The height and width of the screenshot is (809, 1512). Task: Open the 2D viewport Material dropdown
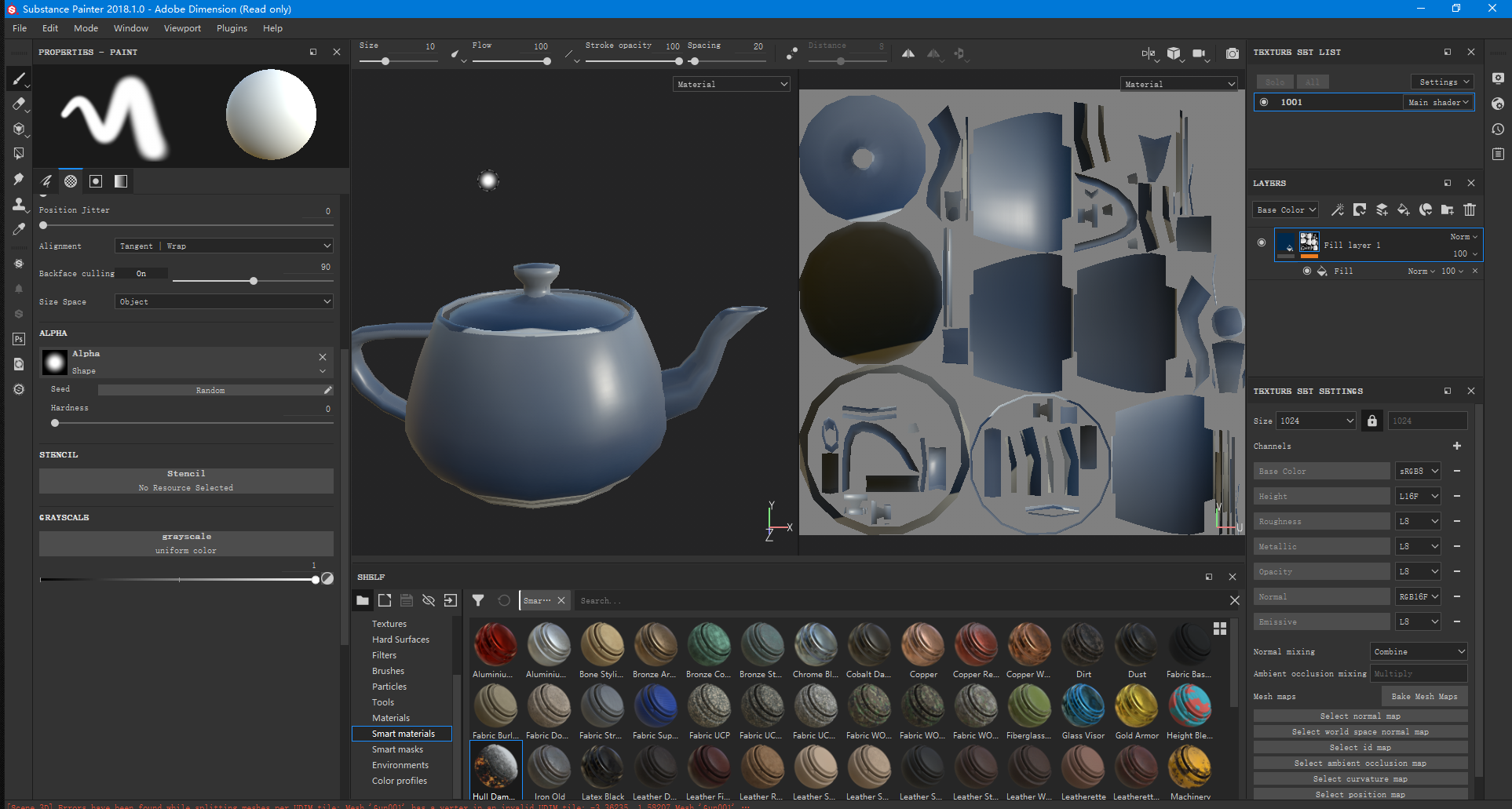[x=1179, y=84]
